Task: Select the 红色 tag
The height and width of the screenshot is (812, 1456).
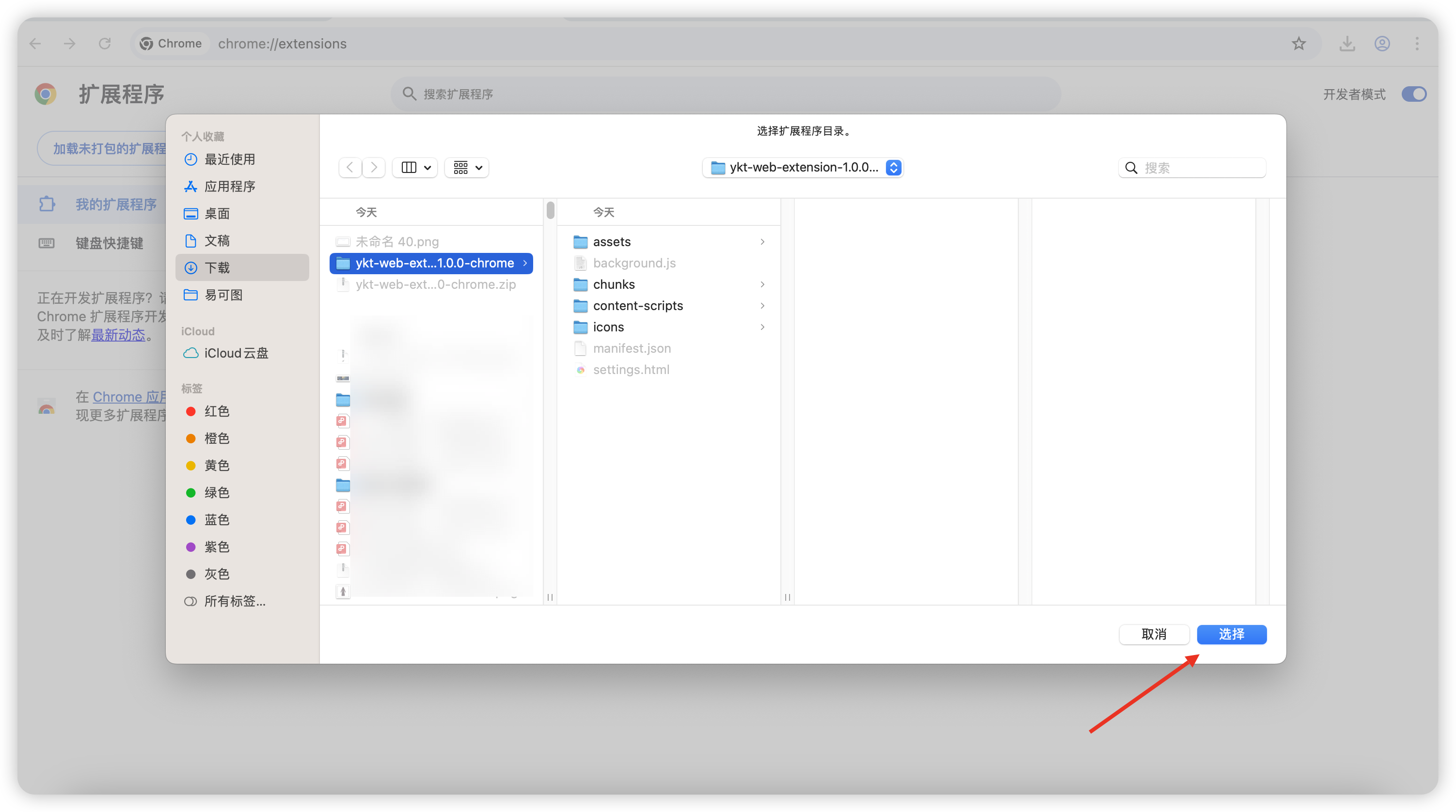Action: pyautogui.click(x=217, y=411)
